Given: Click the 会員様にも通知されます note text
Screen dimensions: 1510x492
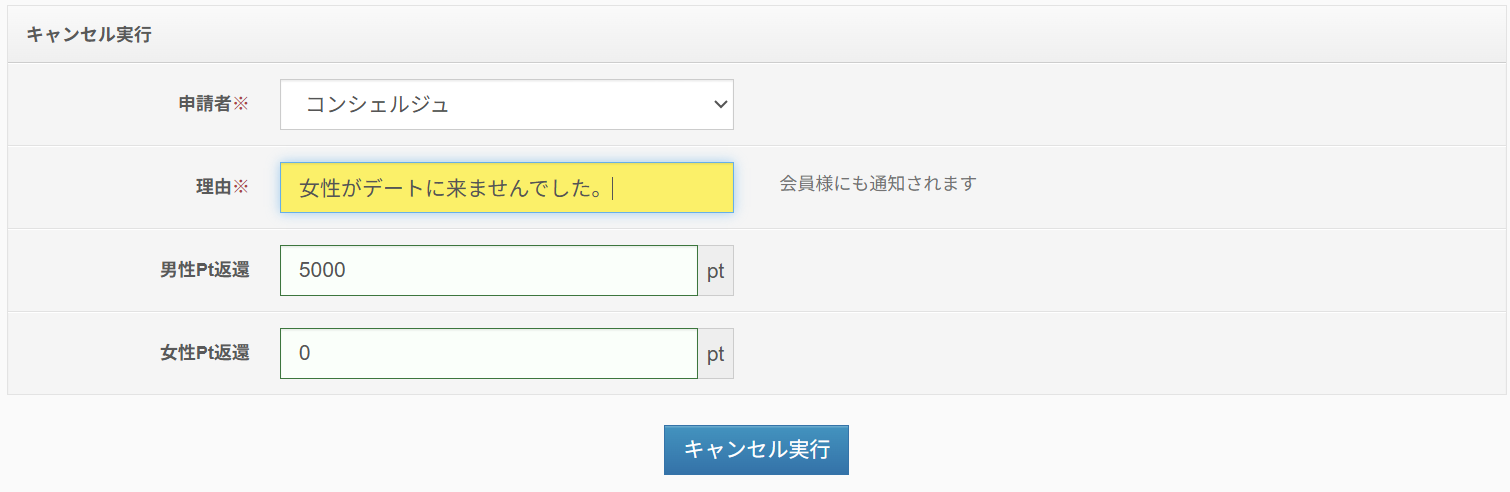Looking at the screenshot, I should pos(877,183).
